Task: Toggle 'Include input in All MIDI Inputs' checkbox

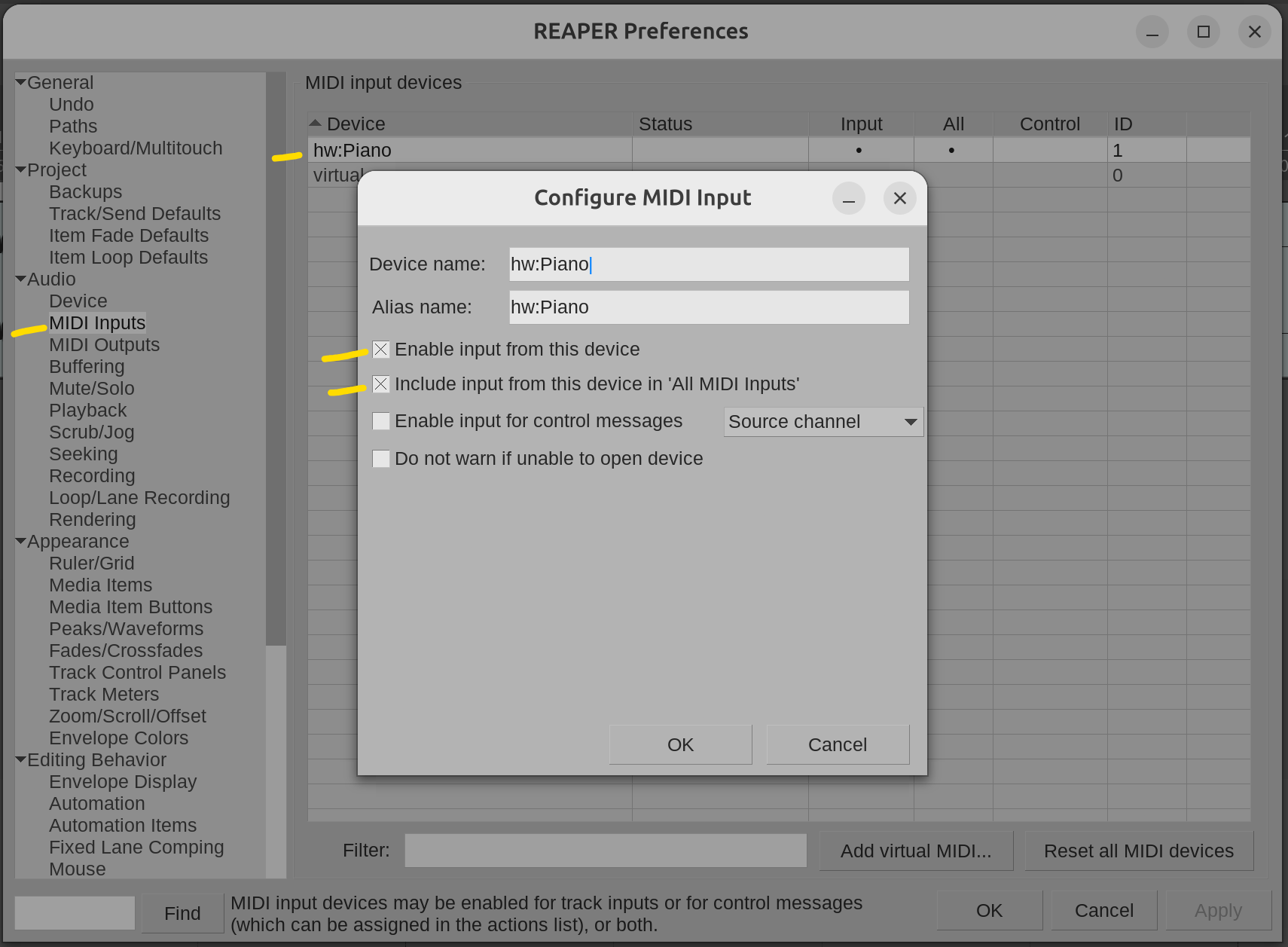Action: click(381, 384)
